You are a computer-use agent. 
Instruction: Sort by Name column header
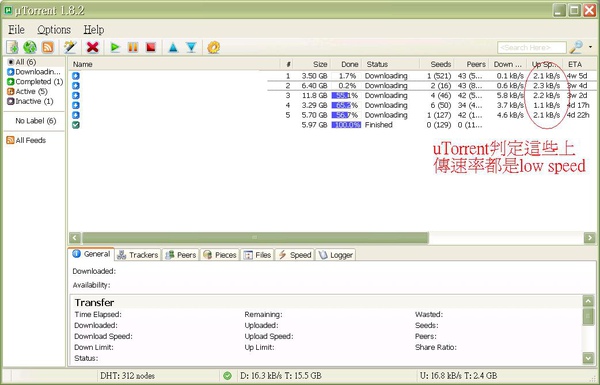[174, 64]
